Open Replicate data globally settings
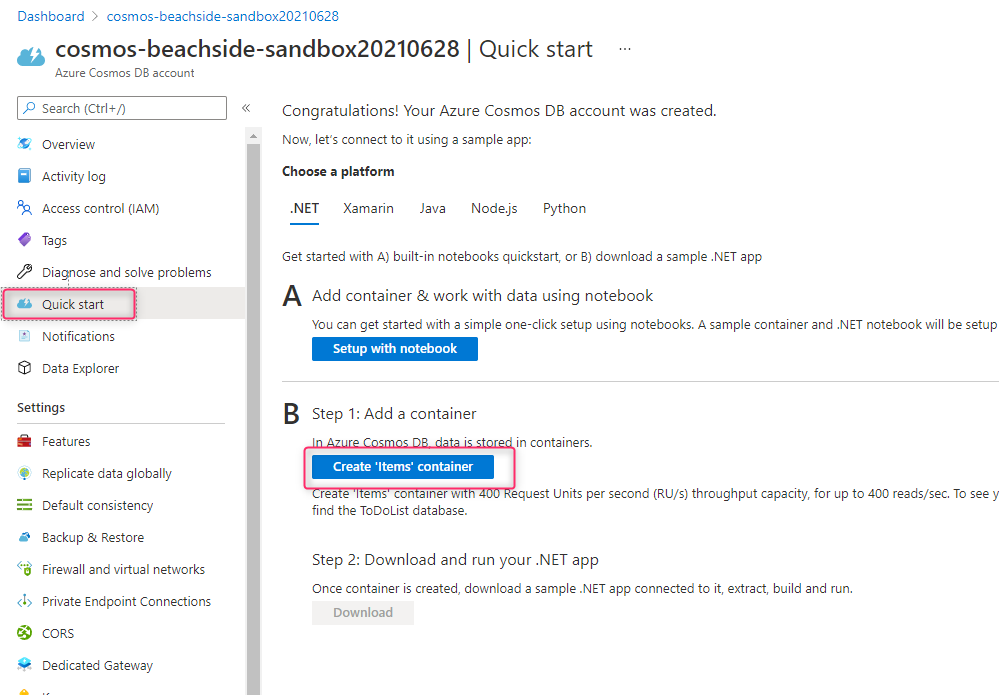The height and width of the screenshot is (695, 999). [x=105, y=473]
